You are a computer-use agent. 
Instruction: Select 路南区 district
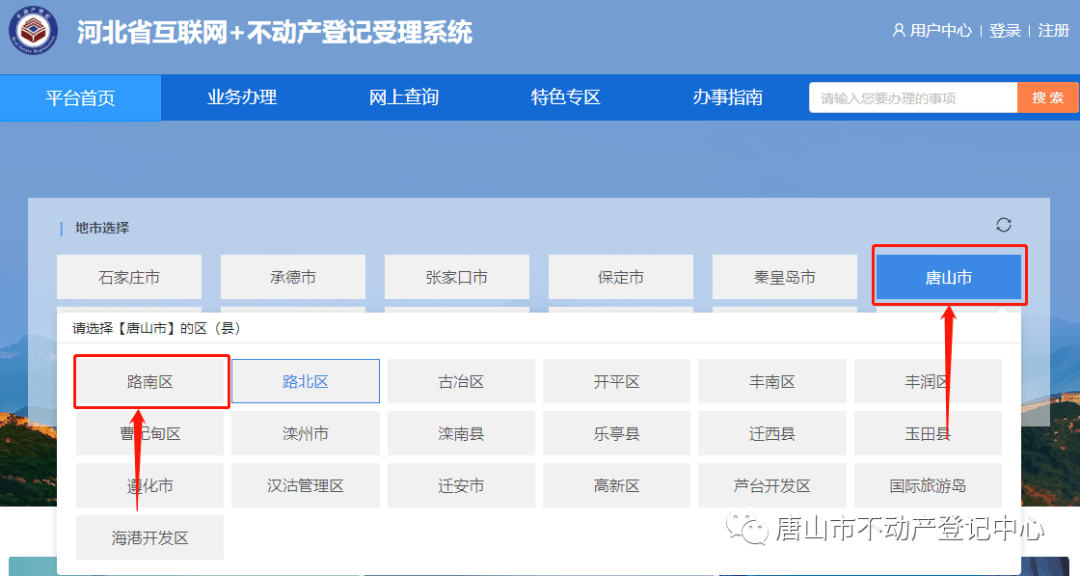pos(149,381)
